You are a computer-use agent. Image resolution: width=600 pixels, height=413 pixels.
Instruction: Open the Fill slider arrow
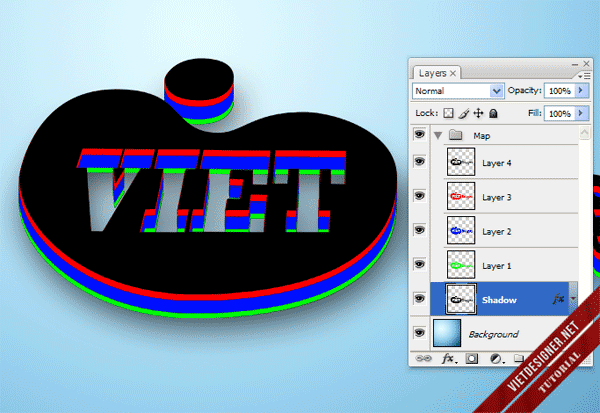point(582,113)
